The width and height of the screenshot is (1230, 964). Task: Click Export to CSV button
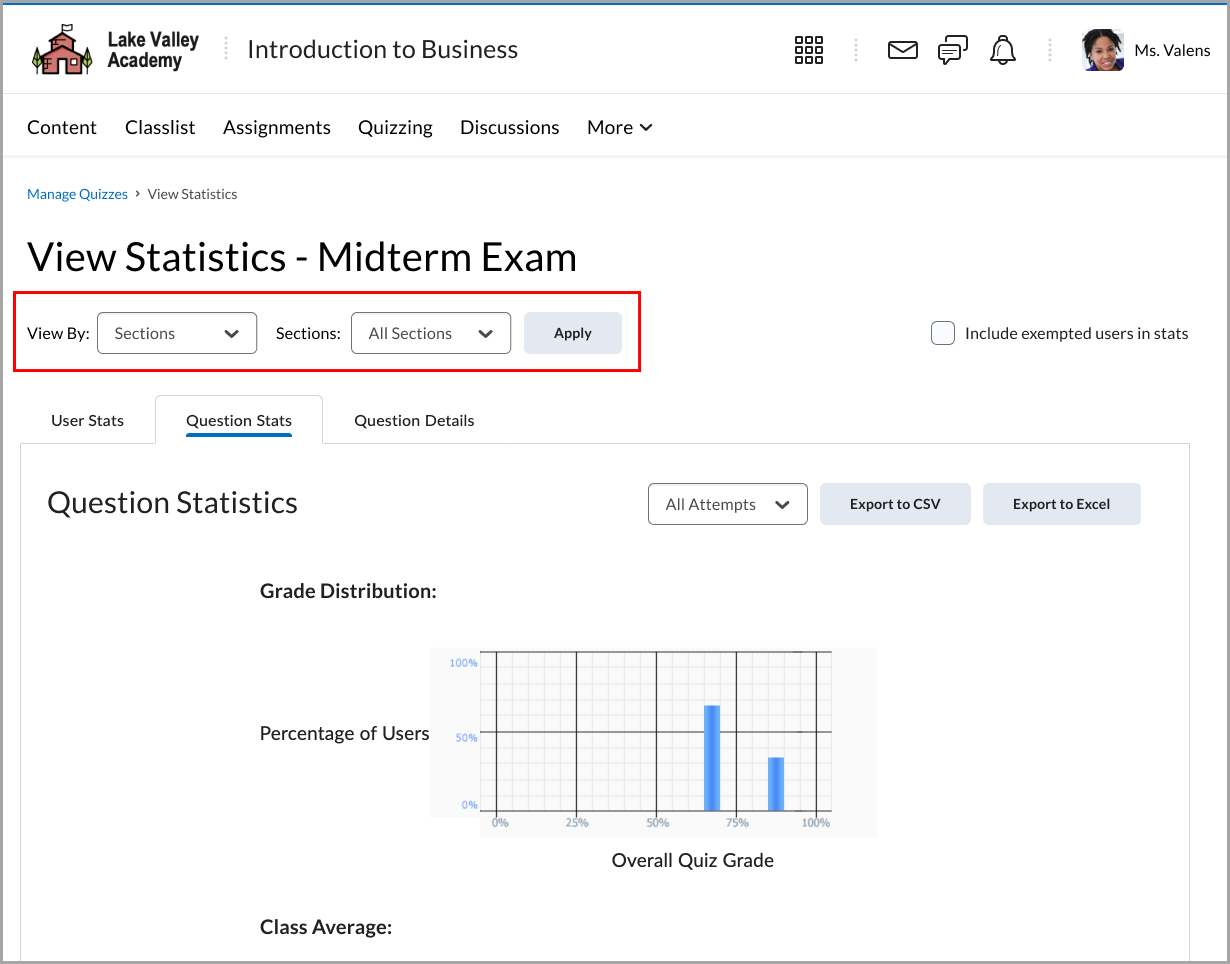coord(895,505)
